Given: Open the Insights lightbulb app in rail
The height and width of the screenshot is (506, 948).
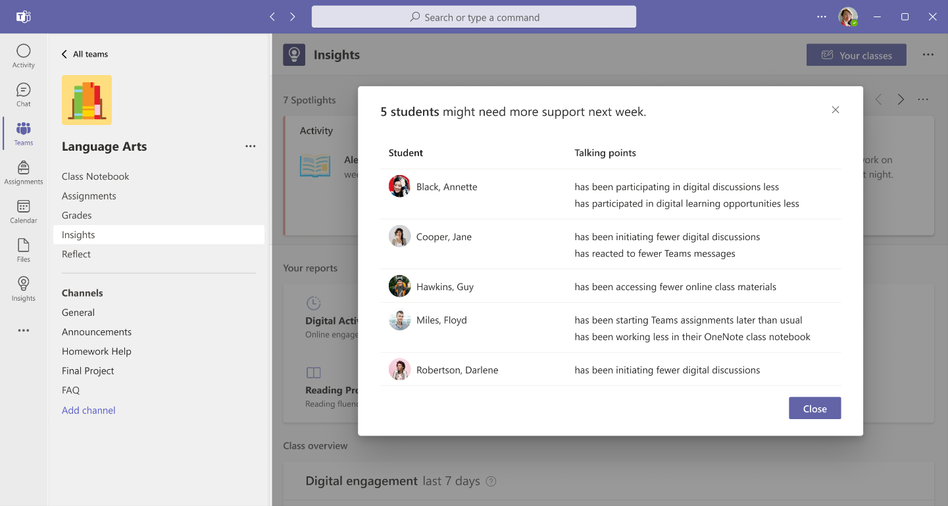Looking at the screenshot, I should coord(24,289).
